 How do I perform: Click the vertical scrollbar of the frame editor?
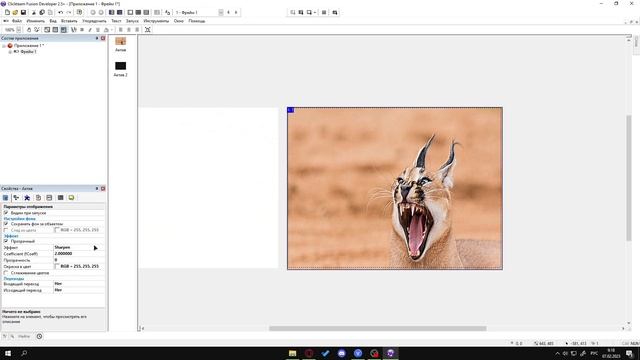pyautogui.click(x=629, y=178)
